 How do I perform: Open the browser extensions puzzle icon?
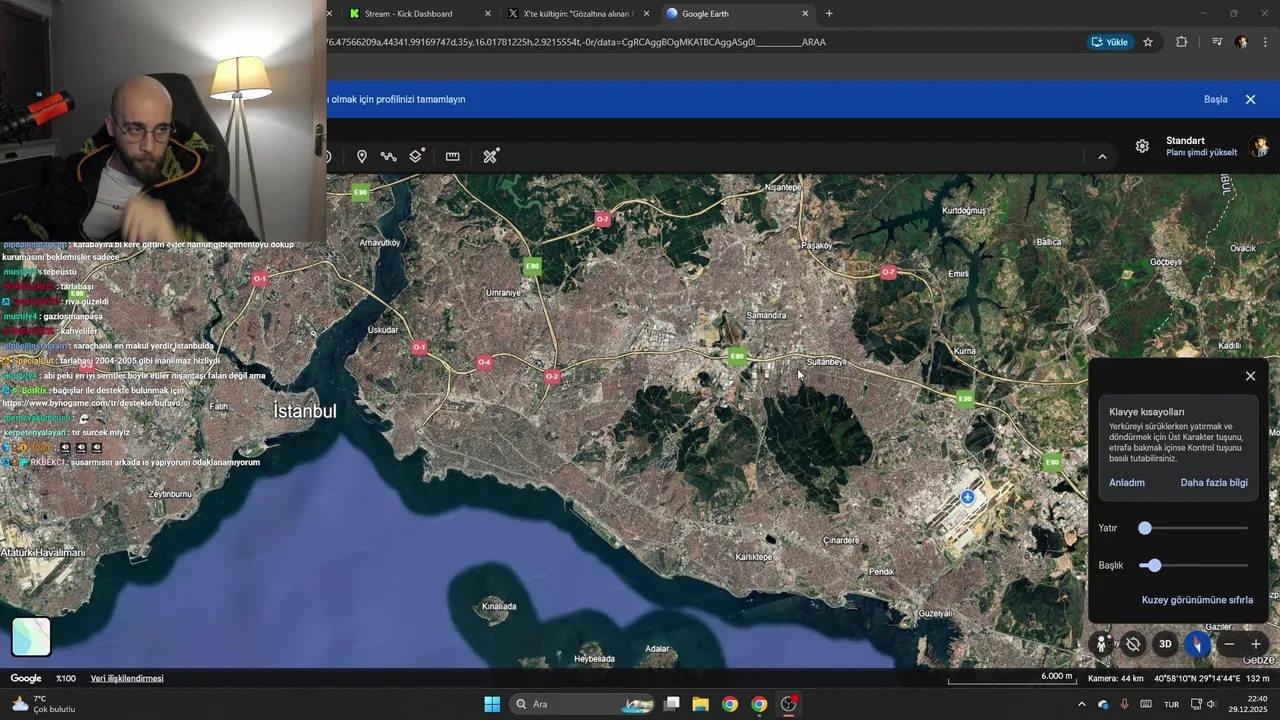[1182, 42]
